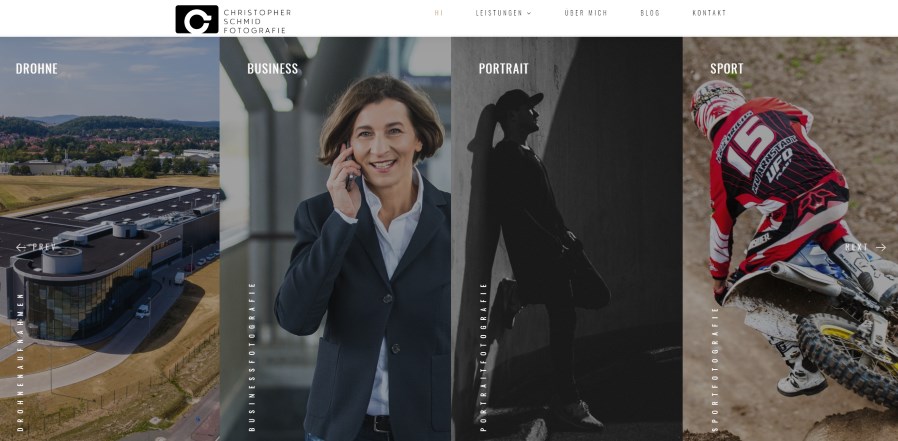Click the PREV slider label
Screen dimensions: 898x441
pyautogui.click(x=45, y=247)
